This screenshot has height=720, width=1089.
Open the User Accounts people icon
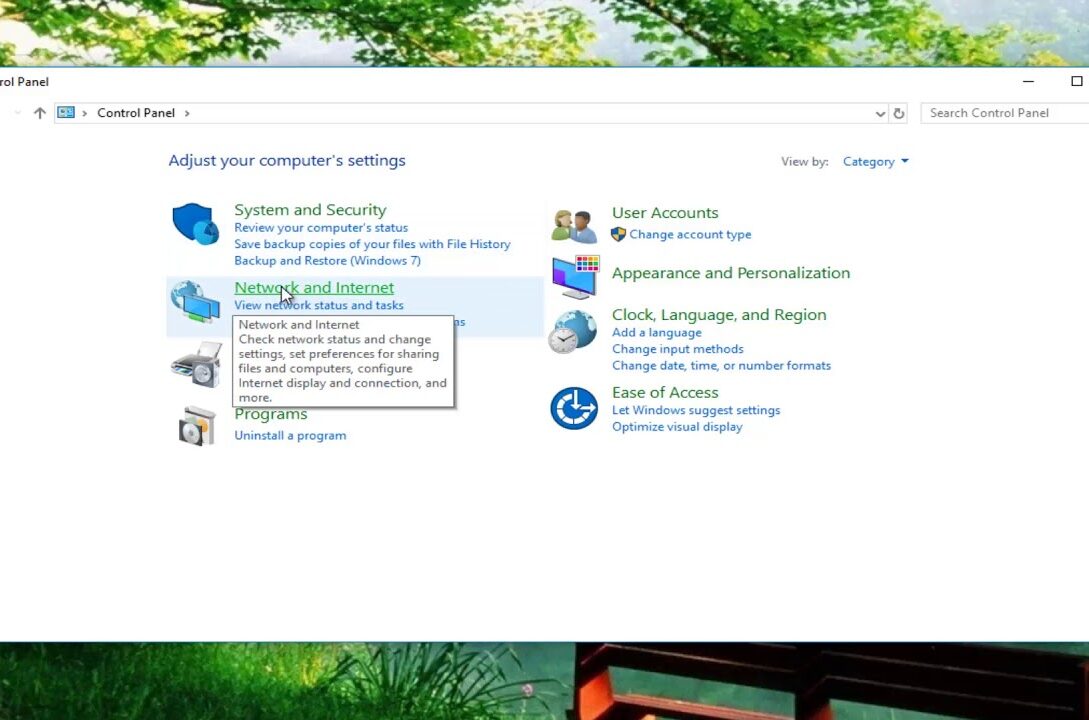coord(574,226)
